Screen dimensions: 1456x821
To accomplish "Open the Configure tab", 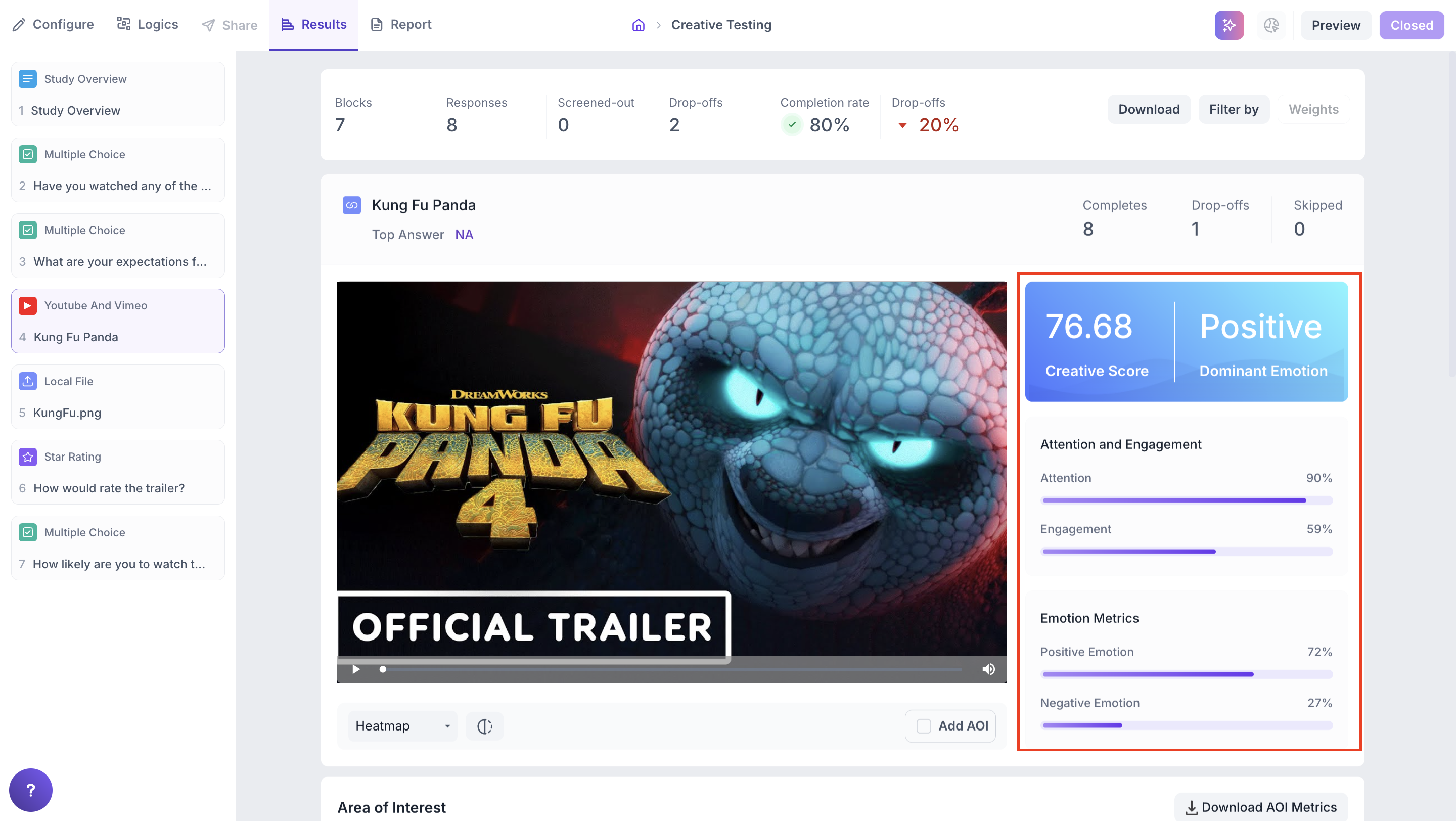I will click(53, 24).
